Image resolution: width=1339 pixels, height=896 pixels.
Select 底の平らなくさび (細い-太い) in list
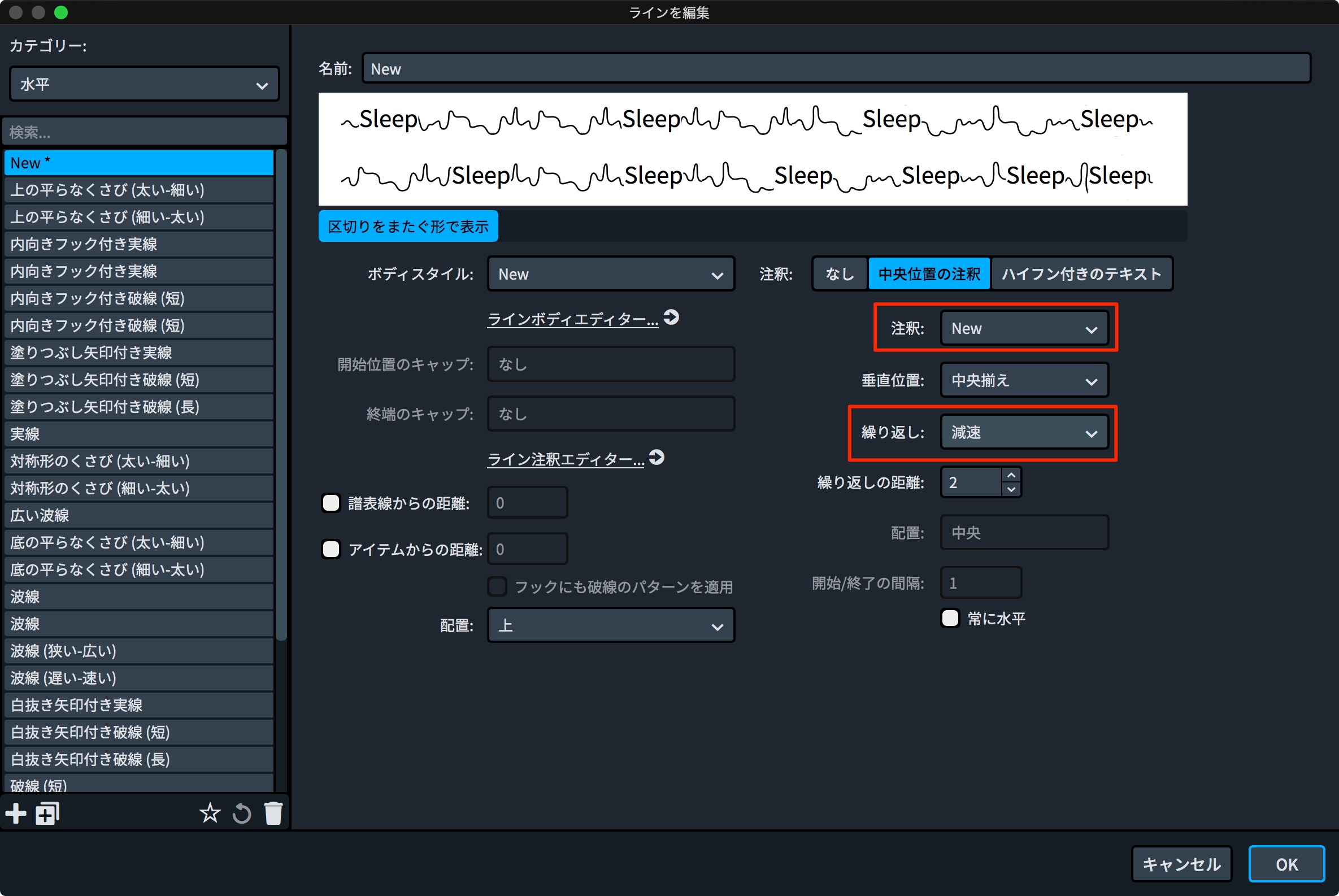click(139, 569)
